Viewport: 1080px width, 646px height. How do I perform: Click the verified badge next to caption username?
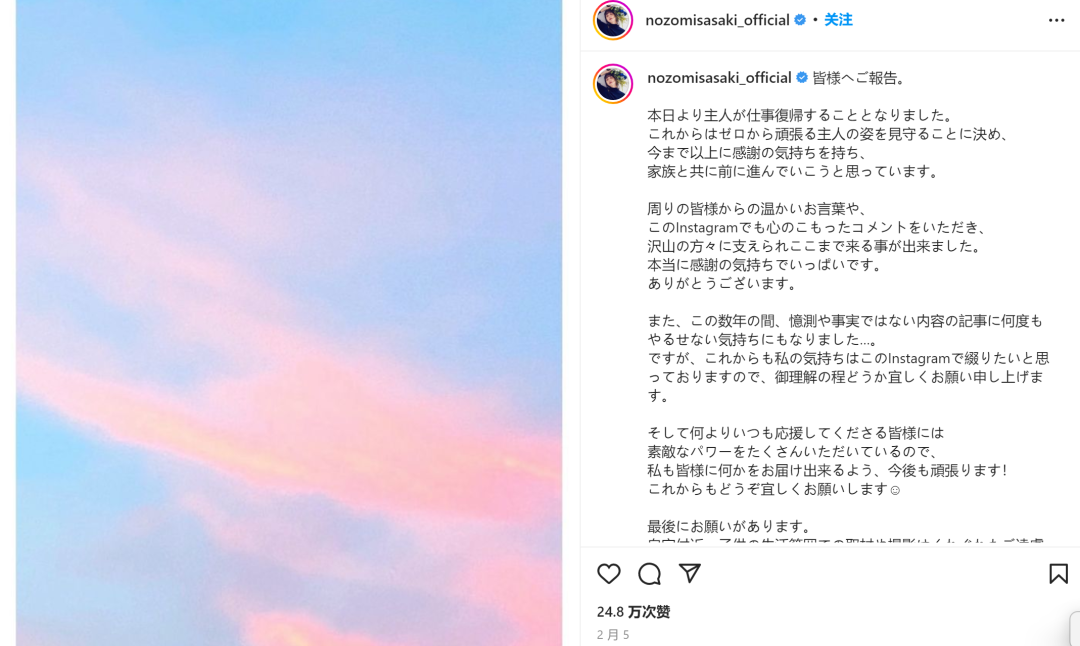tap(802, 78)
